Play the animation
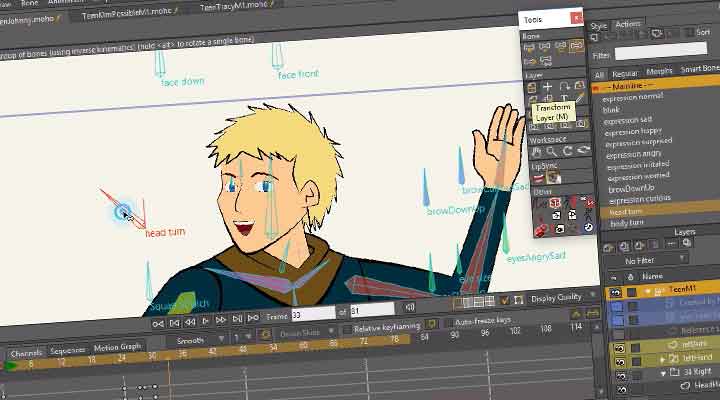This screenshot has width=720, height=400. click(205, 321)
